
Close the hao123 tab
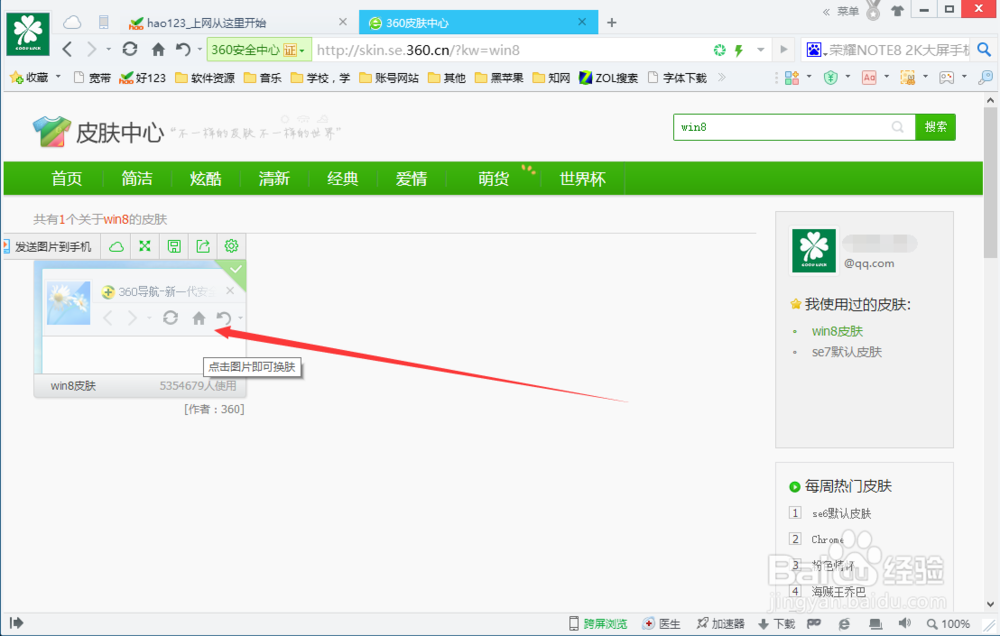coord(342,22)
